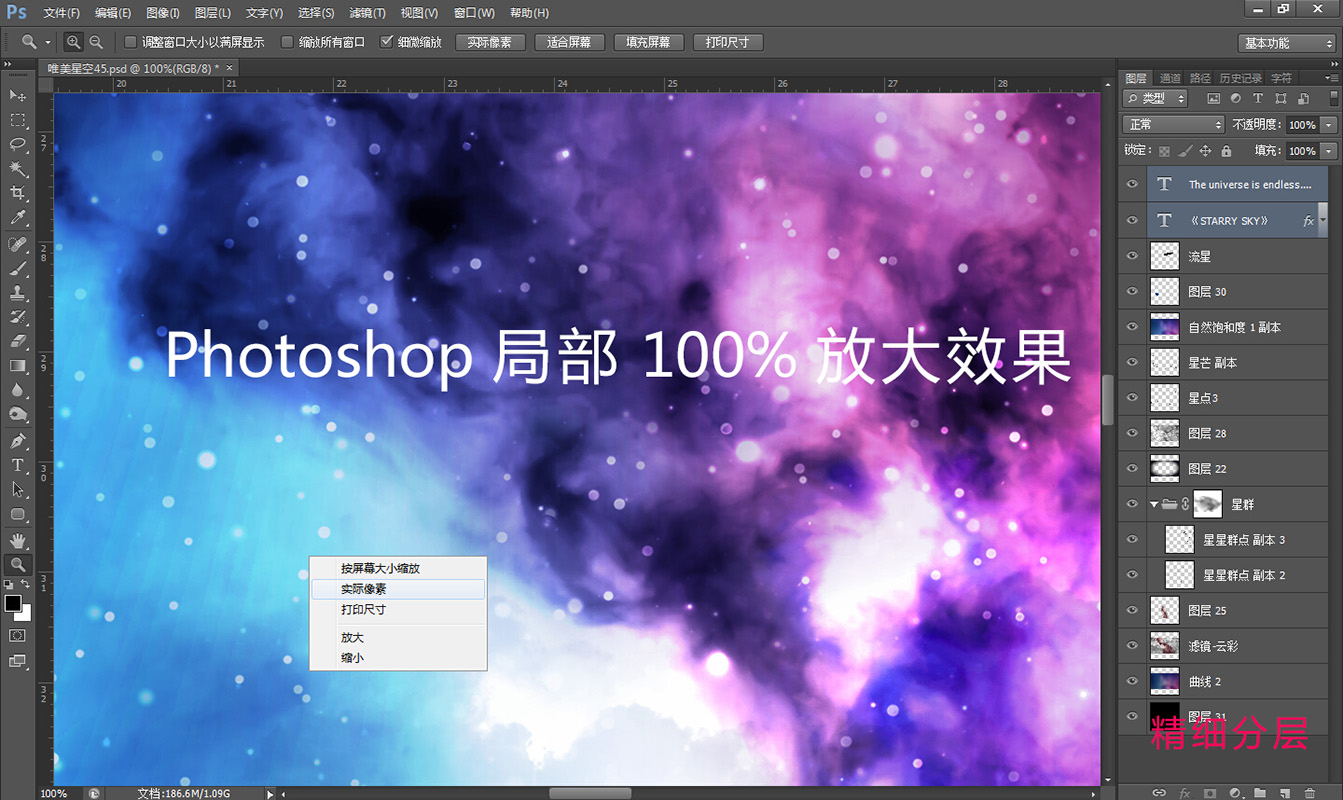Collapse the 星群 layer group

(1154, 505)
